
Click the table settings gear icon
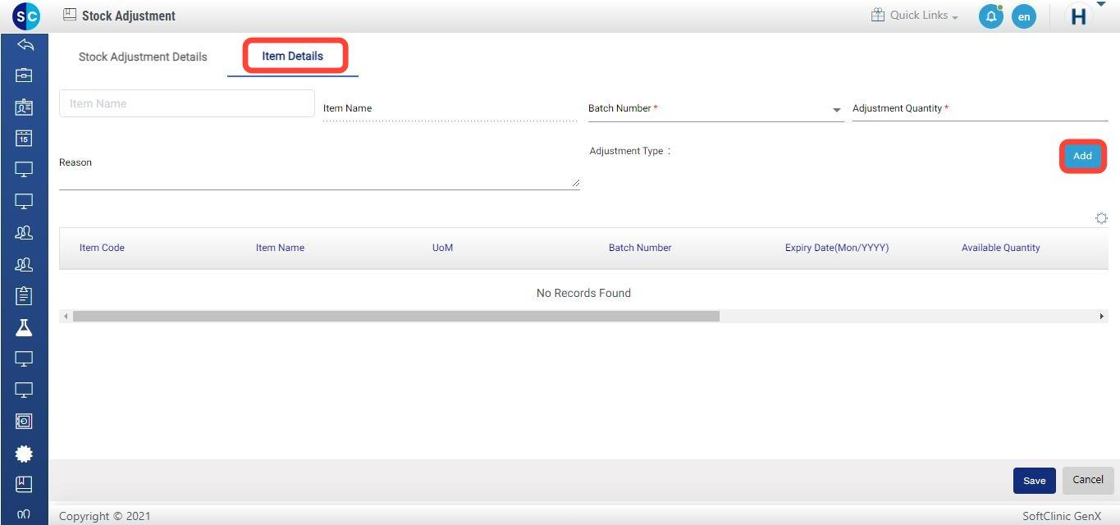tap(1101, 218)
